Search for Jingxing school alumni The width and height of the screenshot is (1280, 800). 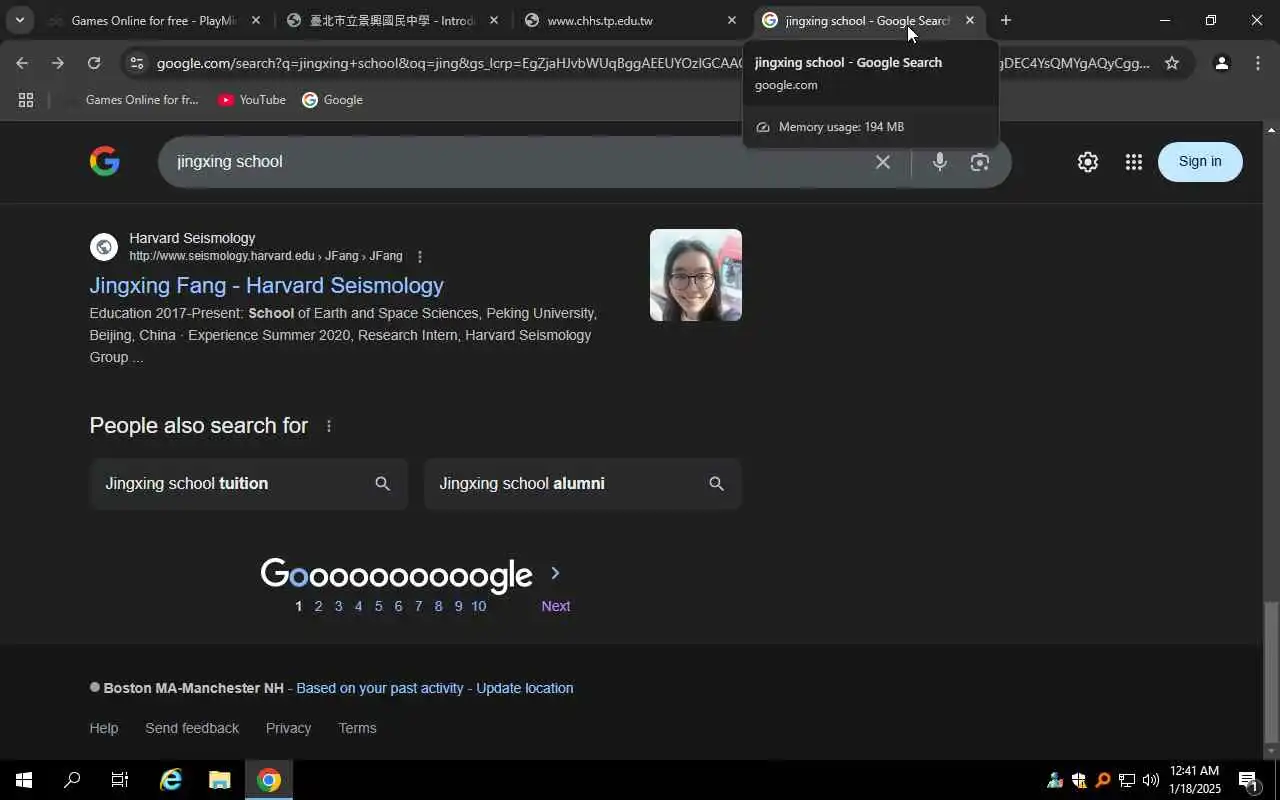point(582,484)
